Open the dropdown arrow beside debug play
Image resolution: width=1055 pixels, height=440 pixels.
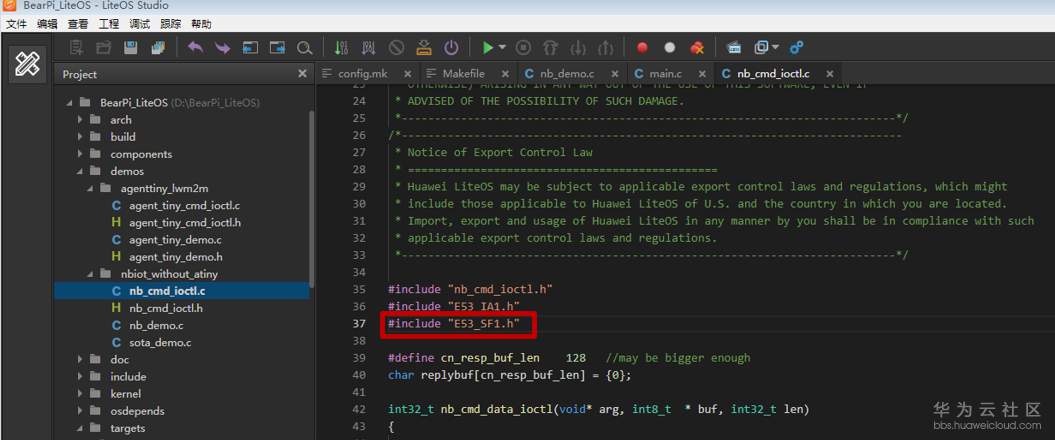502,48
